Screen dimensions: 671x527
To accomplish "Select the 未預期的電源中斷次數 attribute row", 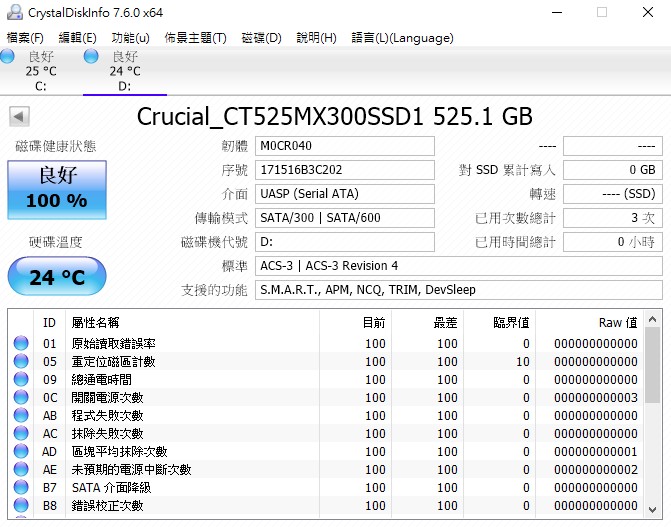I will click(327, 469).
